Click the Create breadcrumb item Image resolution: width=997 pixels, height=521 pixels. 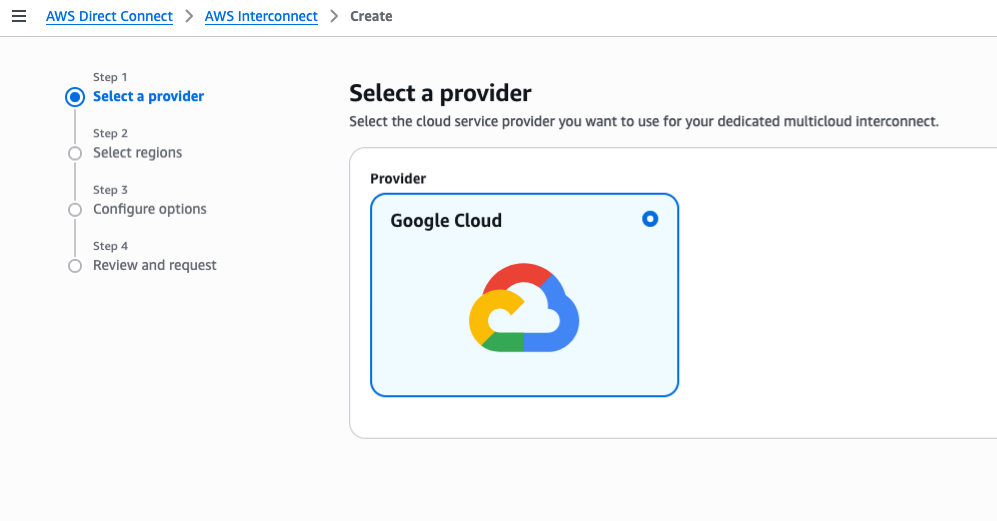pyautogui.click(x=371, y=17)
